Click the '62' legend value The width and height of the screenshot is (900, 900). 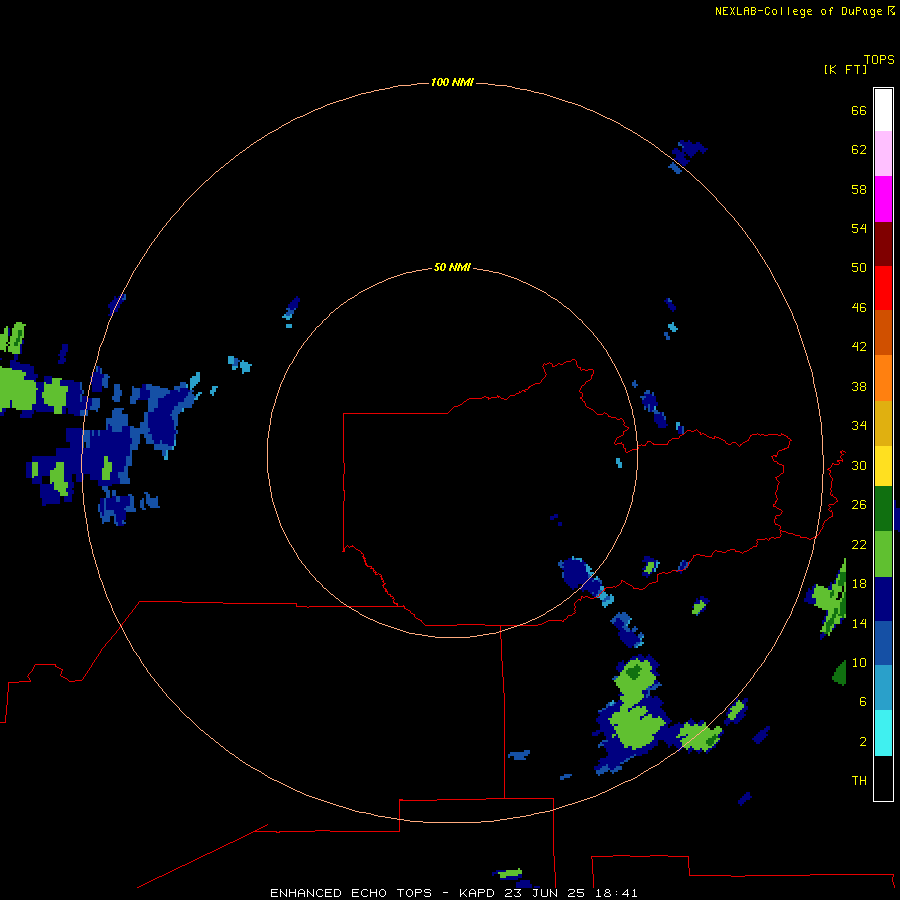coord(859,149)
